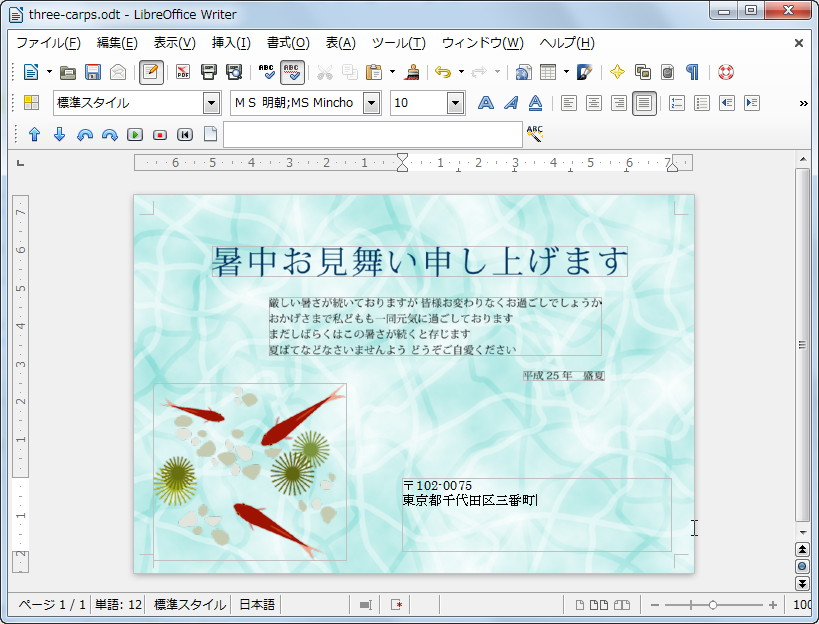Select the Print File Directly icon
The image size is (819, 624).
(x=209, y=72)
